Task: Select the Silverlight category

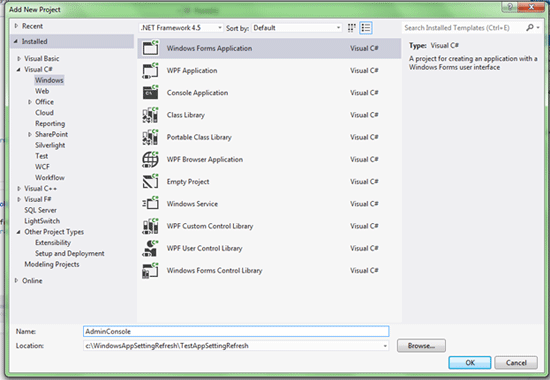Action: pos(50,145)
